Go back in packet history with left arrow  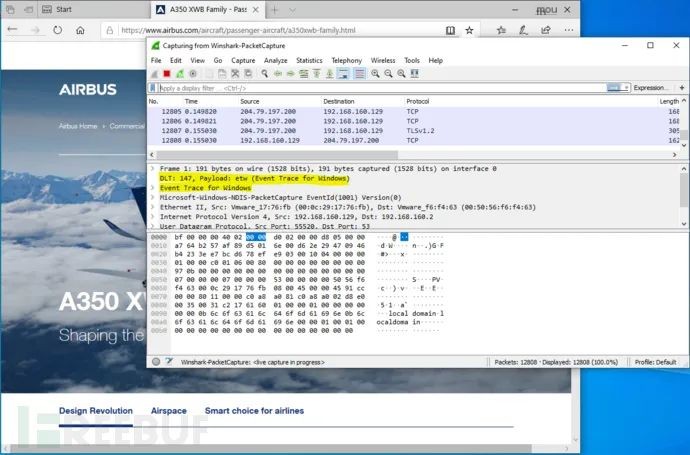(x=278, y=73)
